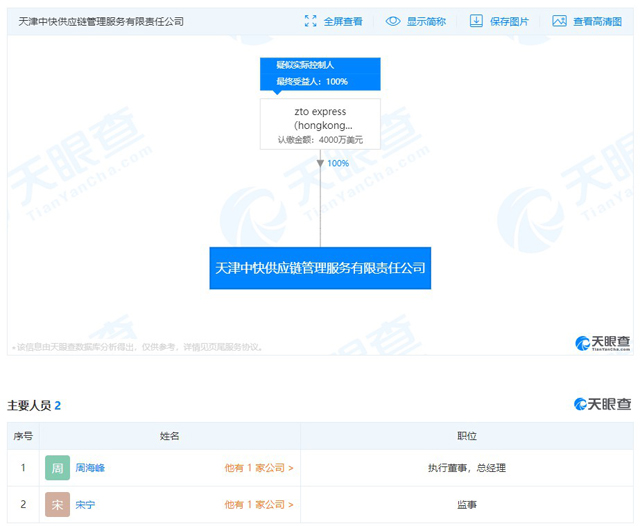Click the fullscreen expand arrows icon
This screenshot has height=526, width=640.
(311, 21)
